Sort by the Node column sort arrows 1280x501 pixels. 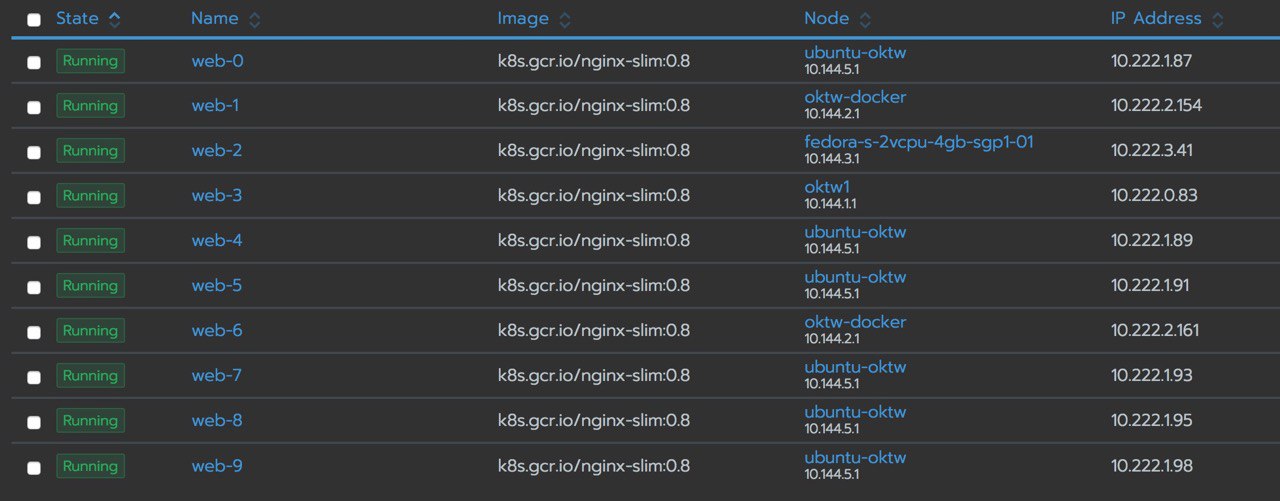tap(865, 19)
